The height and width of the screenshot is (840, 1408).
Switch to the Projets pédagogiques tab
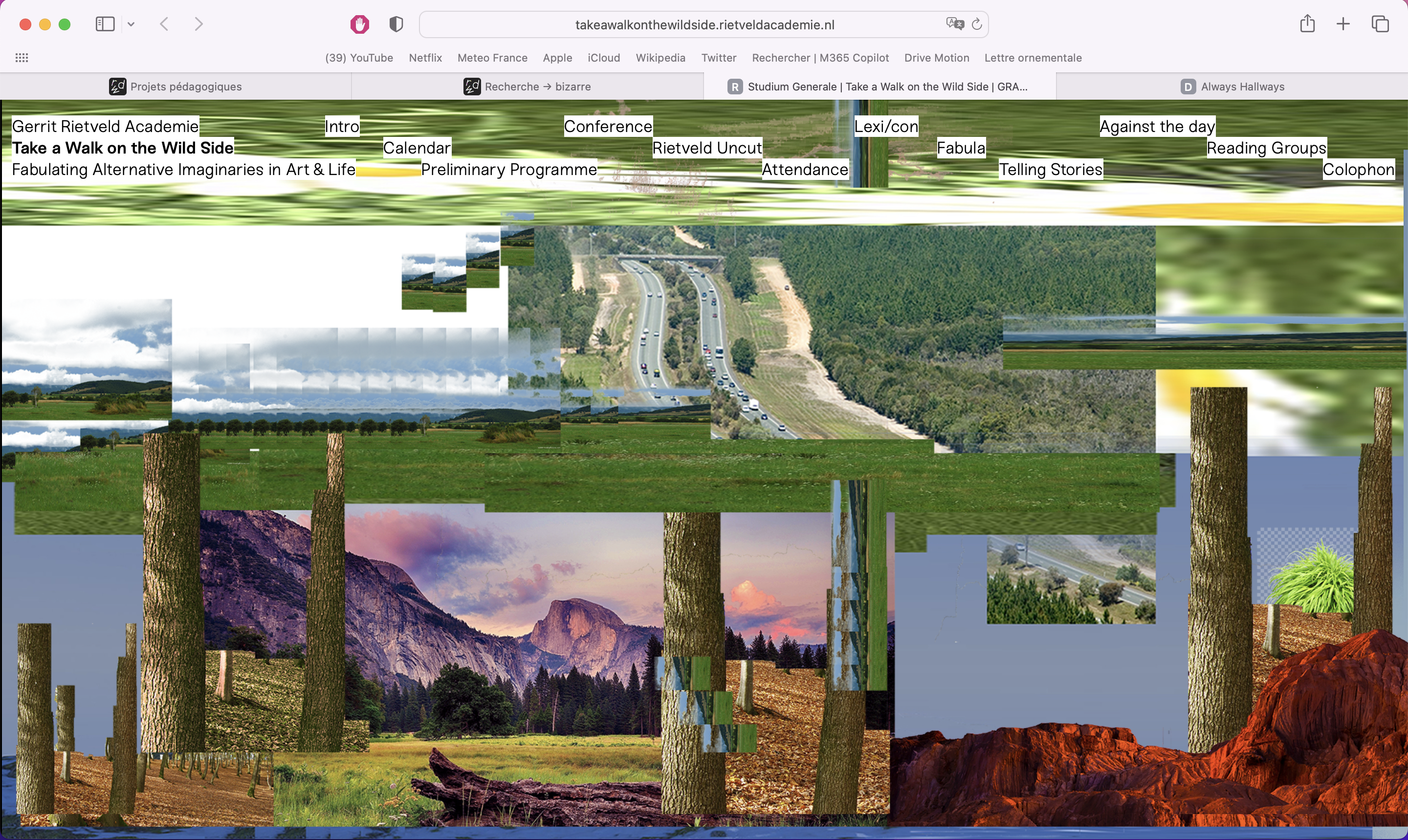tap(176, 87)
